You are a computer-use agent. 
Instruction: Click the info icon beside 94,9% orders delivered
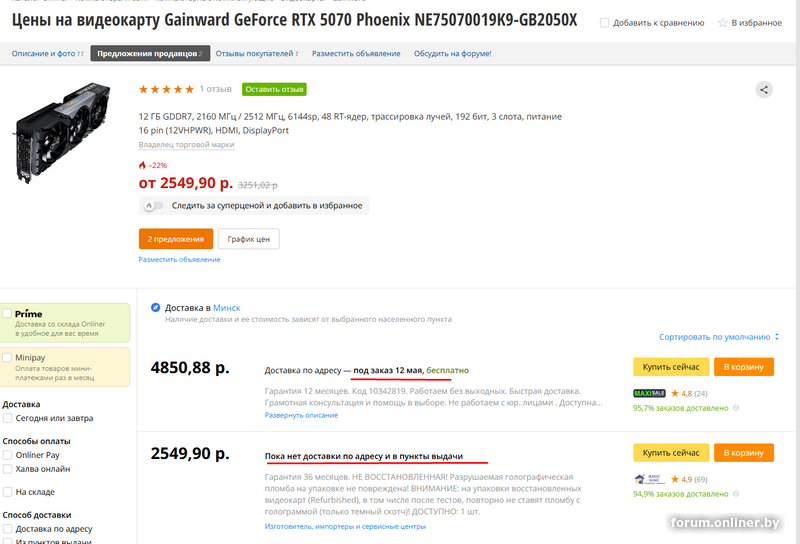tap(736, 493)
